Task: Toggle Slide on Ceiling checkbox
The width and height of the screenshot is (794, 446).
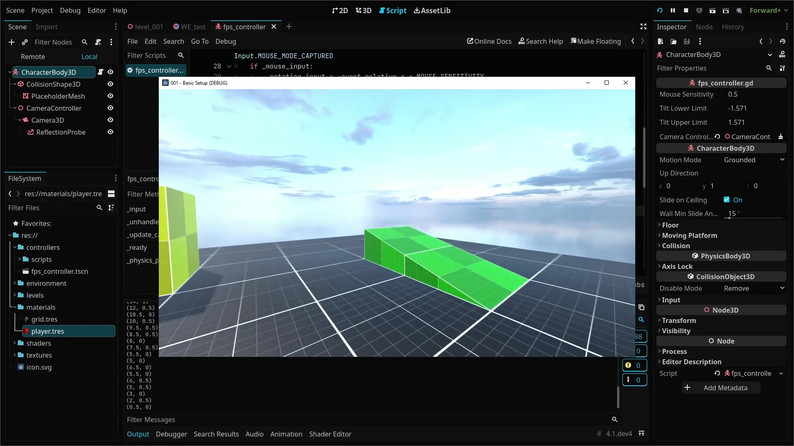Action: click(x=726, y=199)
